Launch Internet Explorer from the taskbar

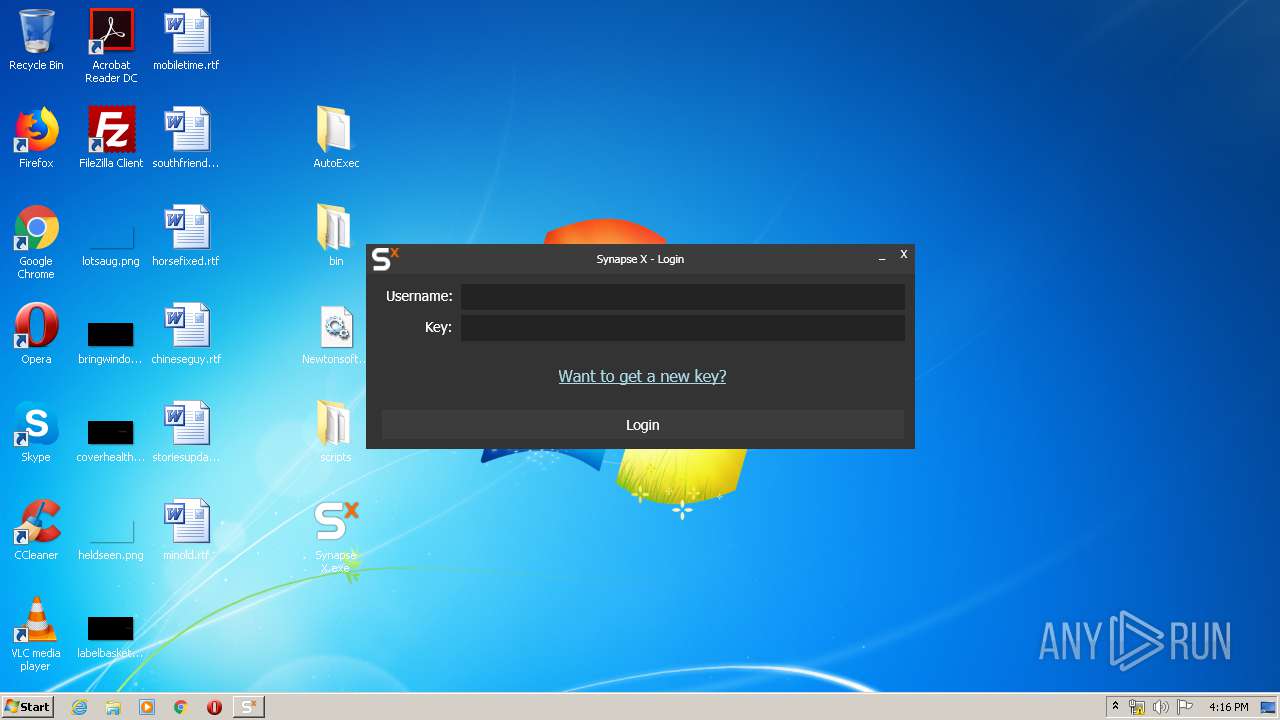[80, 707]
